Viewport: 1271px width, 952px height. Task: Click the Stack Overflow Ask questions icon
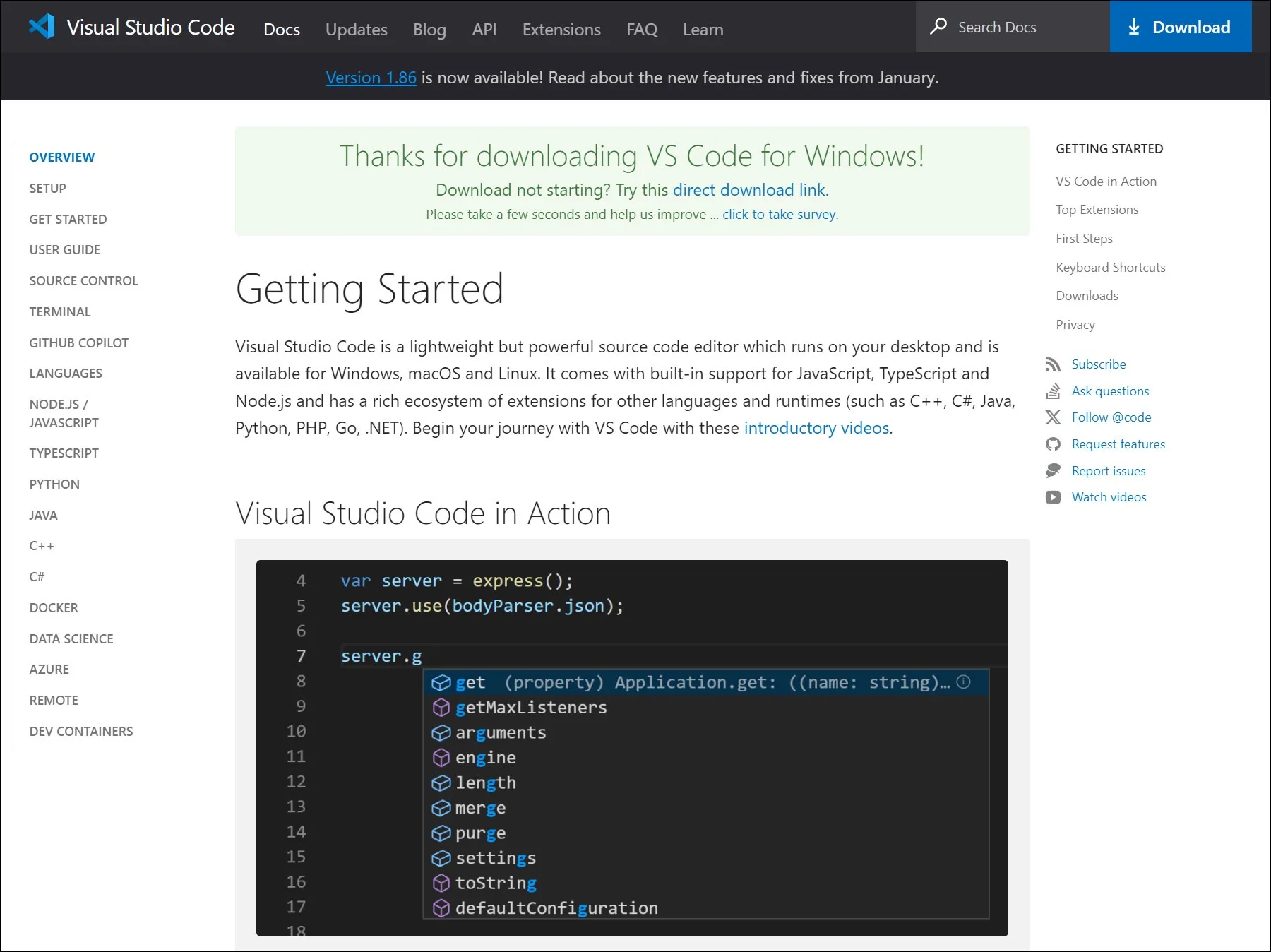click(1053, 391)
